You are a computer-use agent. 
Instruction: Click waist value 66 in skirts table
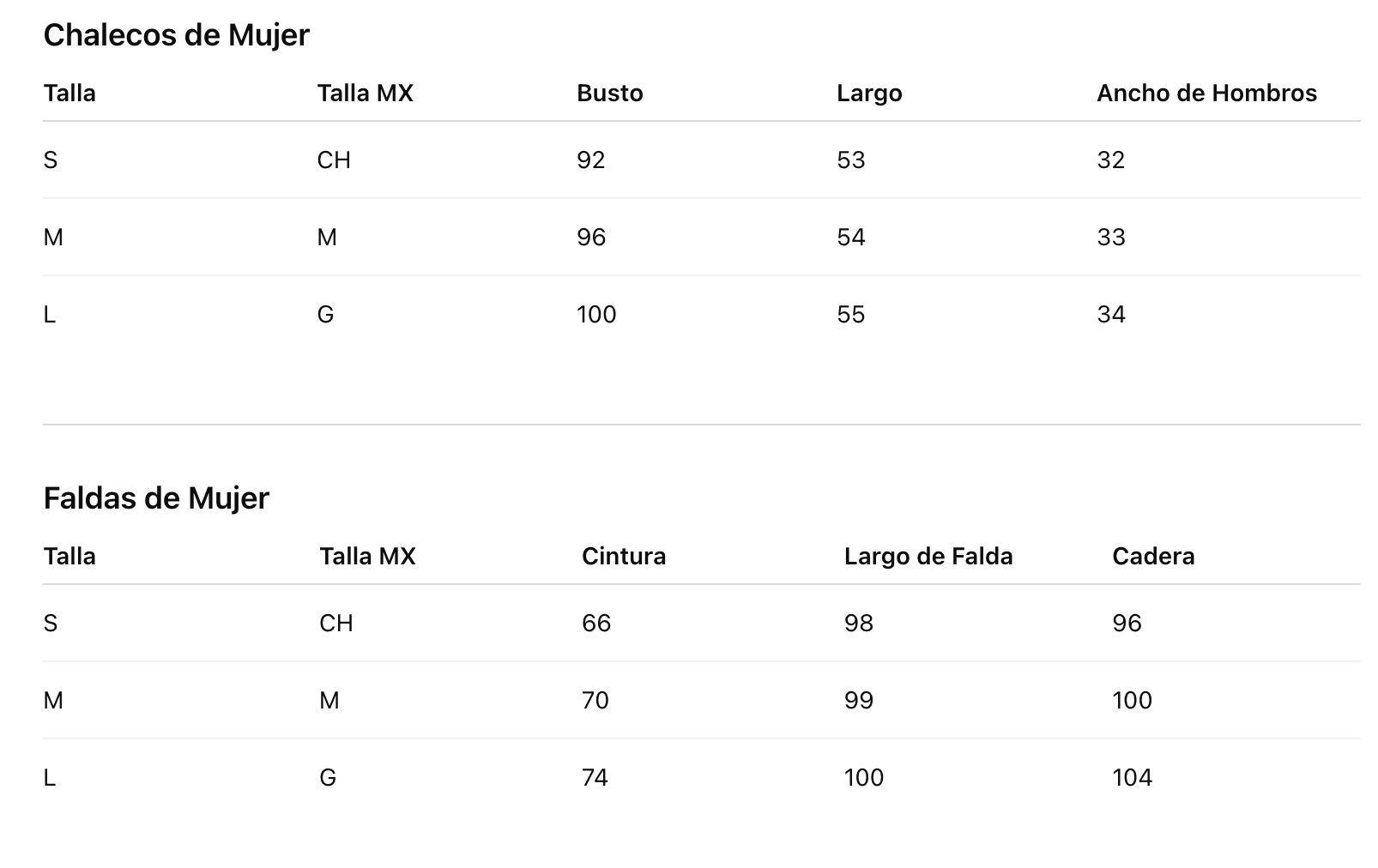pos(596,623)
